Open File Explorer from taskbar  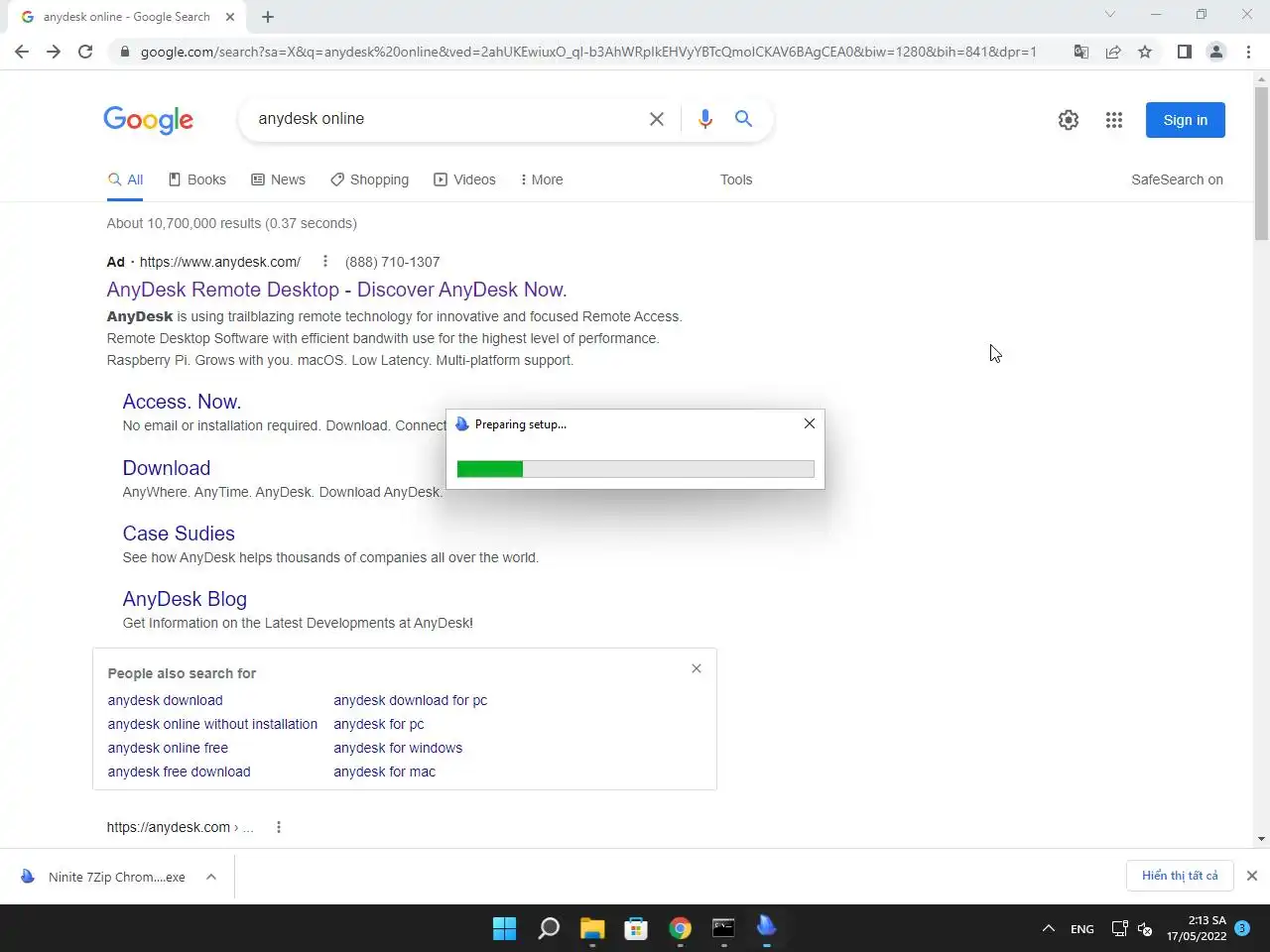[x=592, y=928]
